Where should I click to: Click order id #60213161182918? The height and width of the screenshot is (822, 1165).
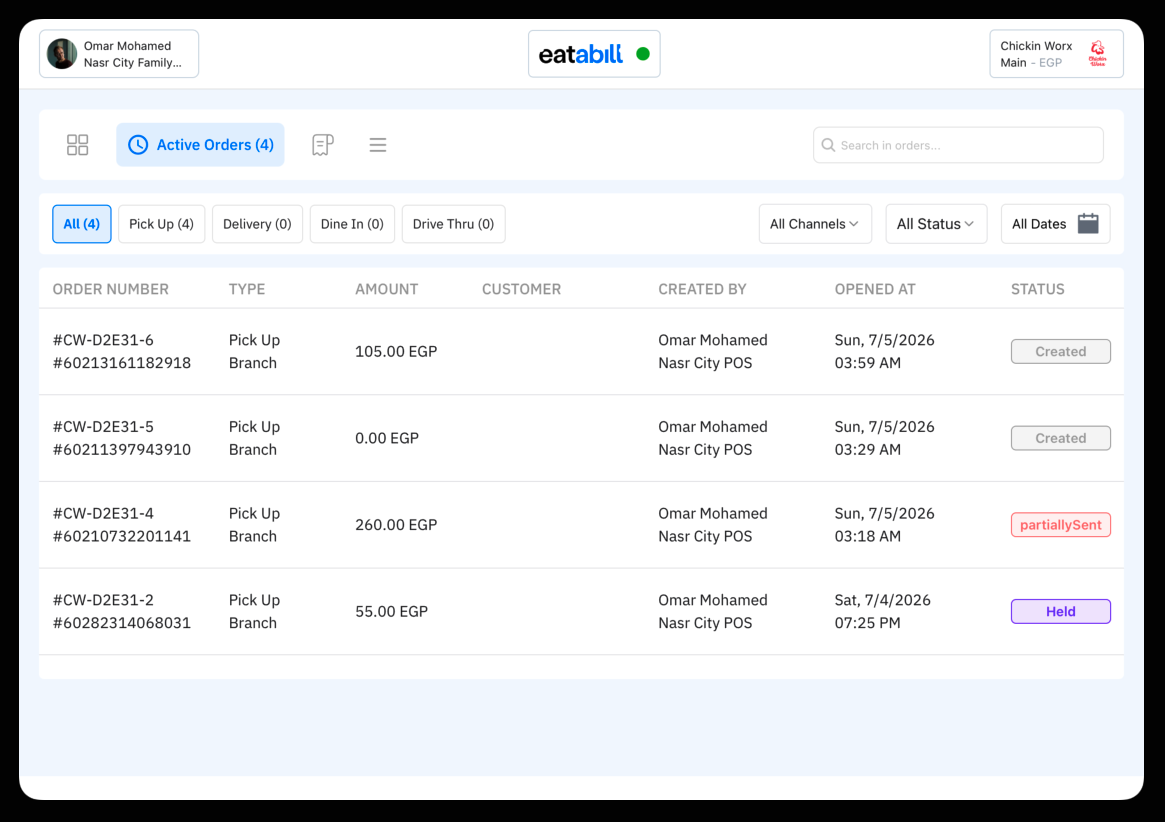(122, 363)
